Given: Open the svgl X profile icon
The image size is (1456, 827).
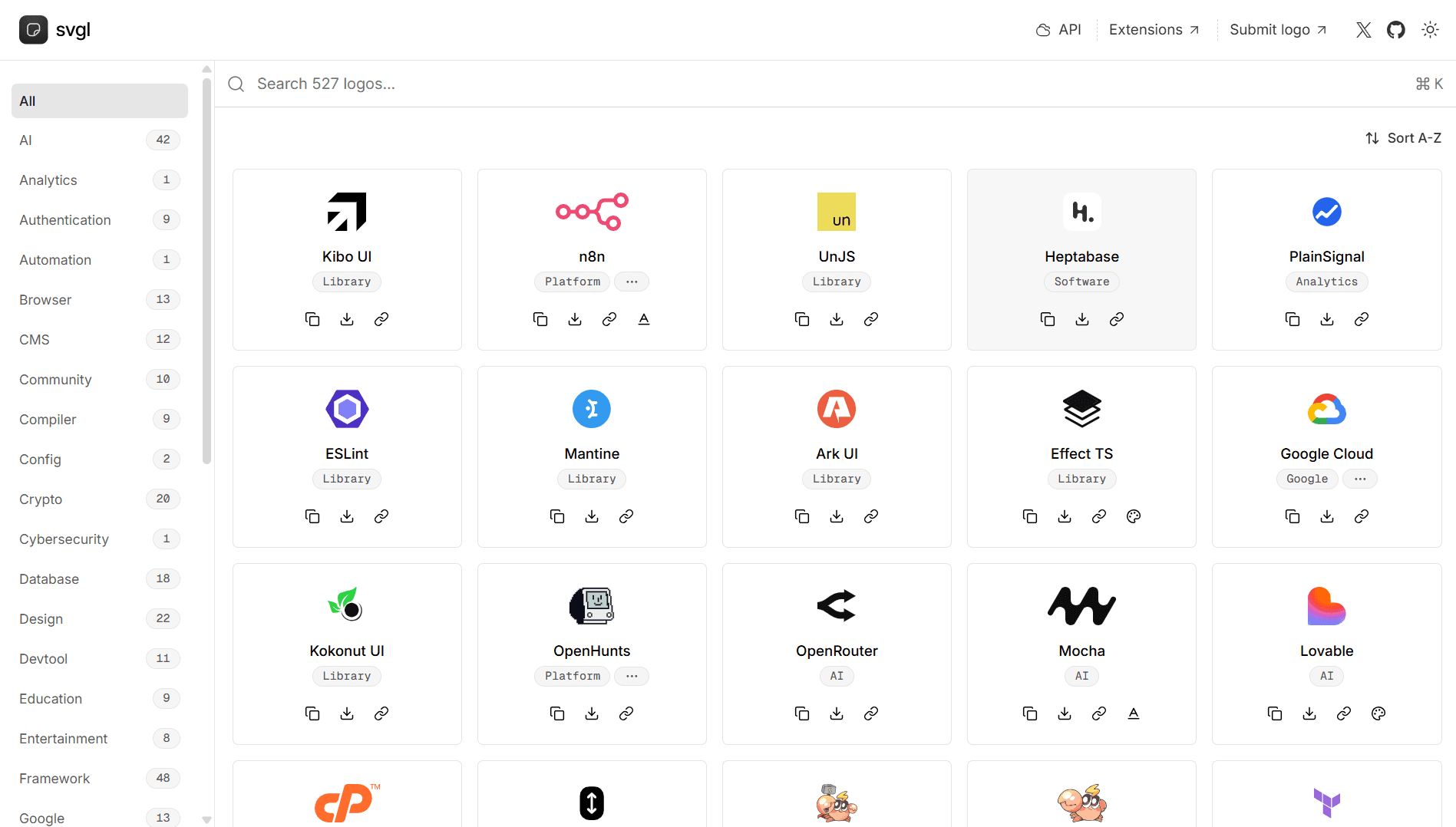Looking at the screenshot, I should click(1364, 30).
